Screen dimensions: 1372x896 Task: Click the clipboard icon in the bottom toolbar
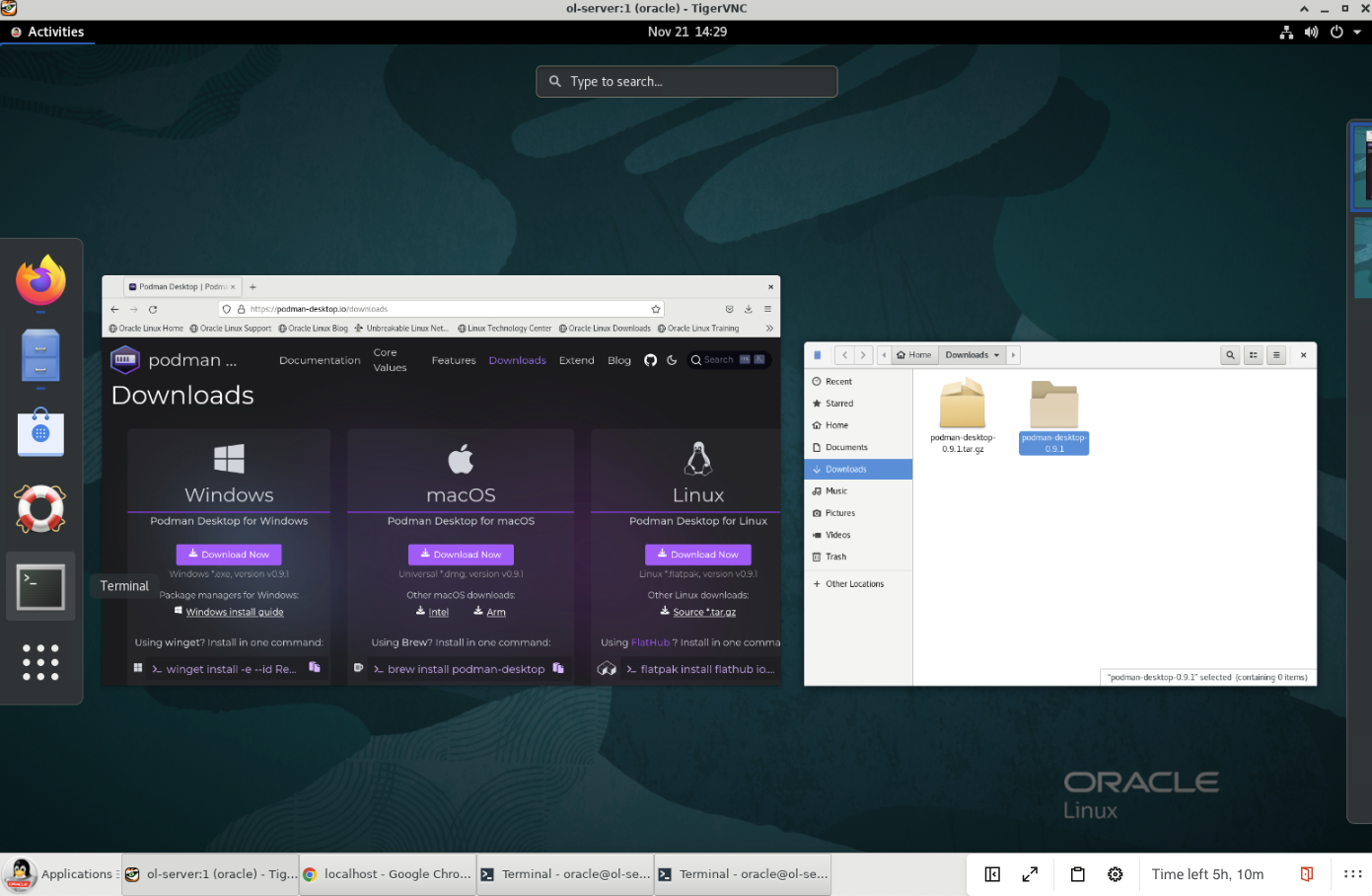tap(1078, 874)
